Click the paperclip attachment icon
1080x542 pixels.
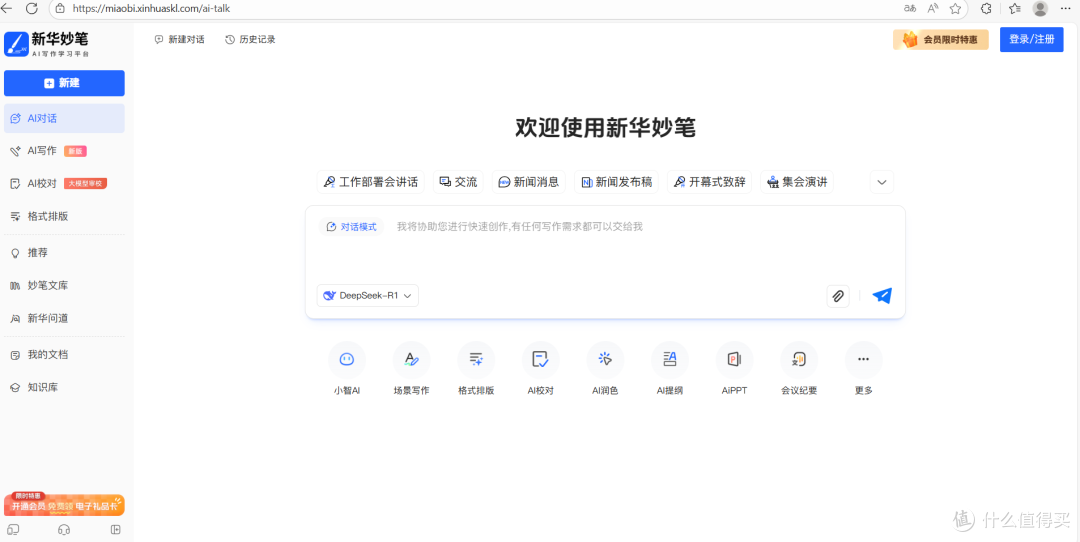pyautogui.click(x=838, y=296)
